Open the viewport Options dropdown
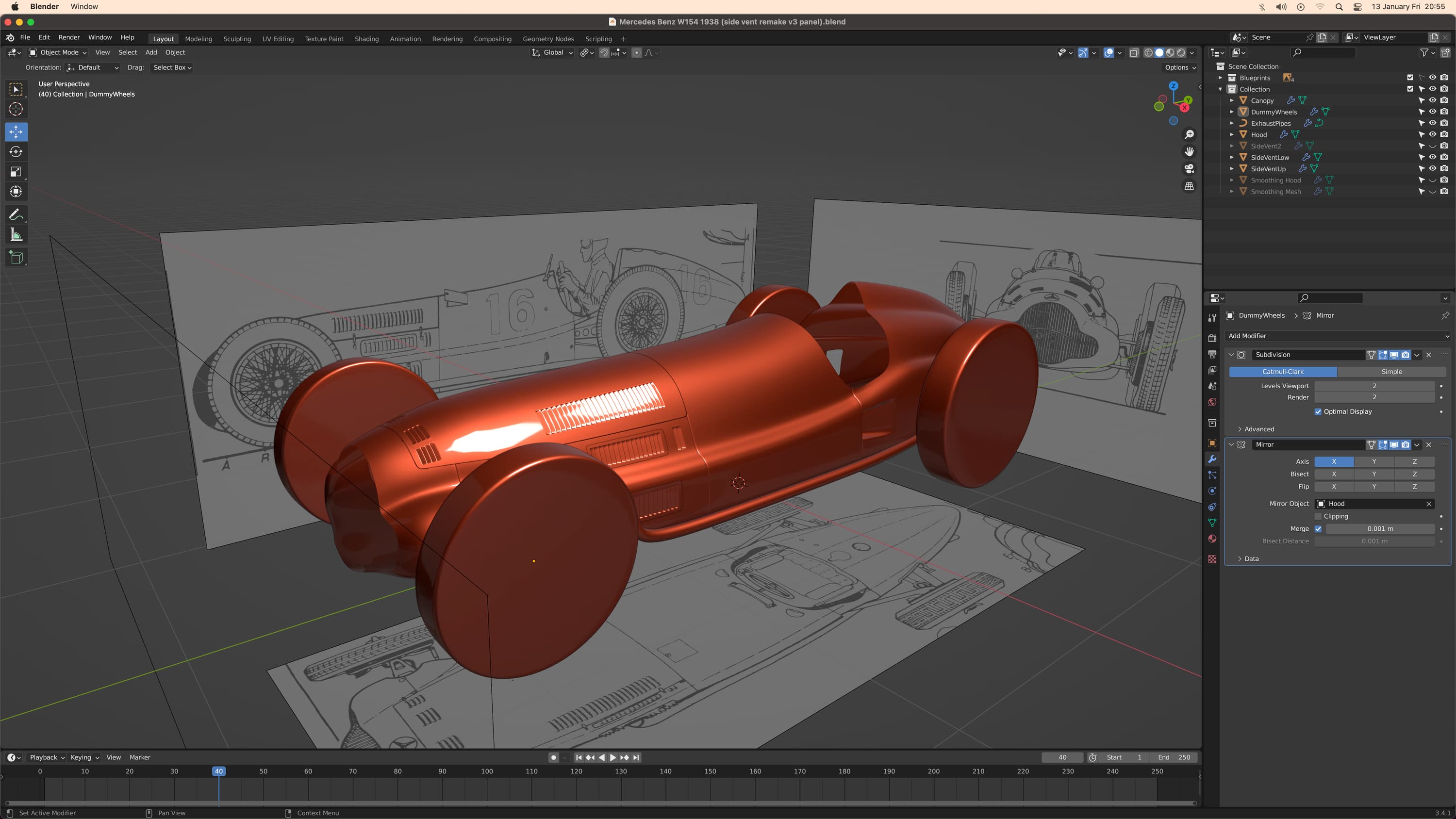This screenshot has width=1456, height=819. pyautogui.click(x=1180, y=67)
